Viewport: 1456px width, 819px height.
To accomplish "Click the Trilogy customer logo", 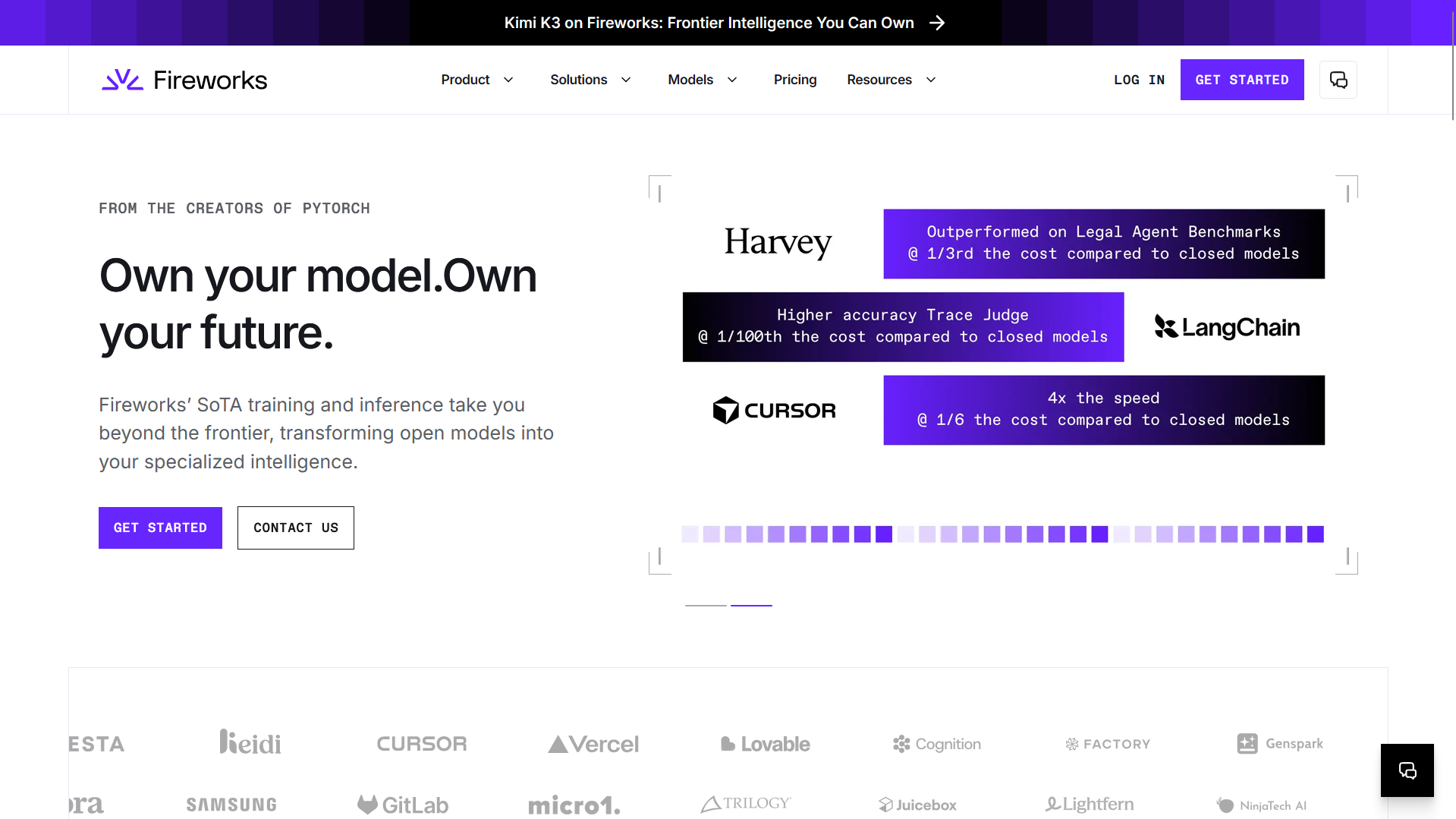I will tap(746, 803).
